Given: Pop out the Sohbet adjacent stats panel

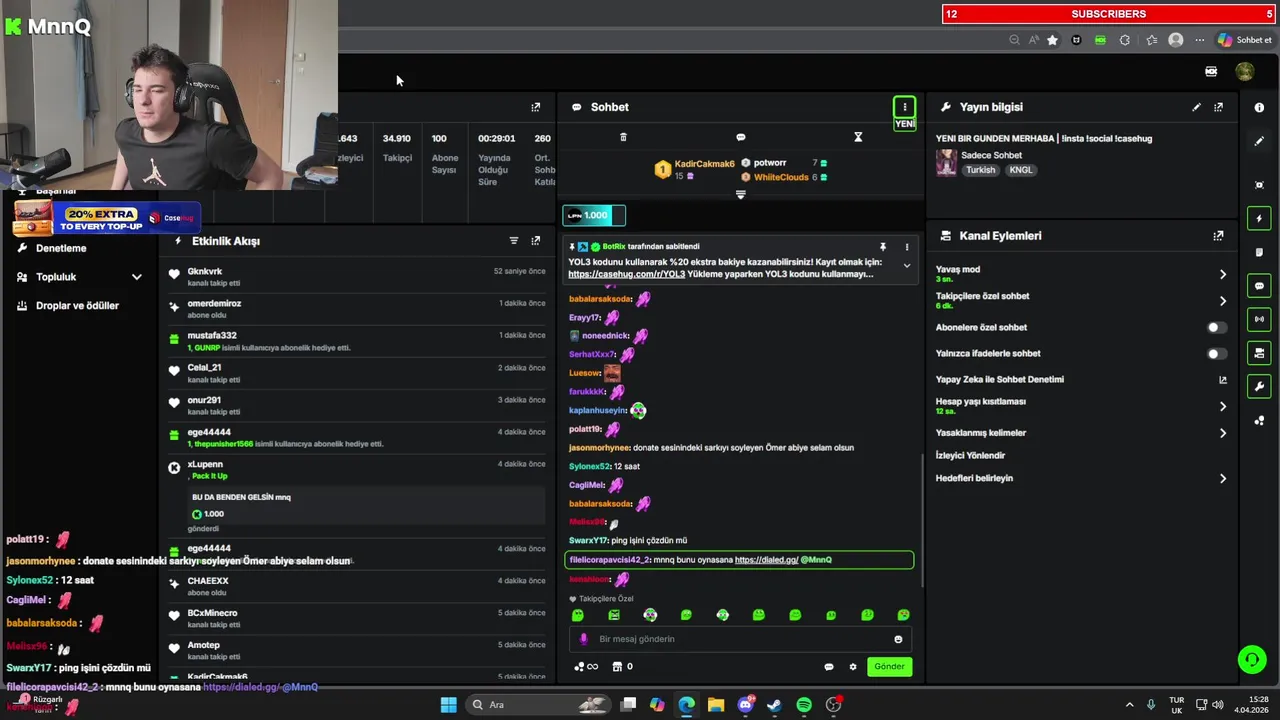Looking at the screenshot, I should pyautogui.click(x=536, y=107).
